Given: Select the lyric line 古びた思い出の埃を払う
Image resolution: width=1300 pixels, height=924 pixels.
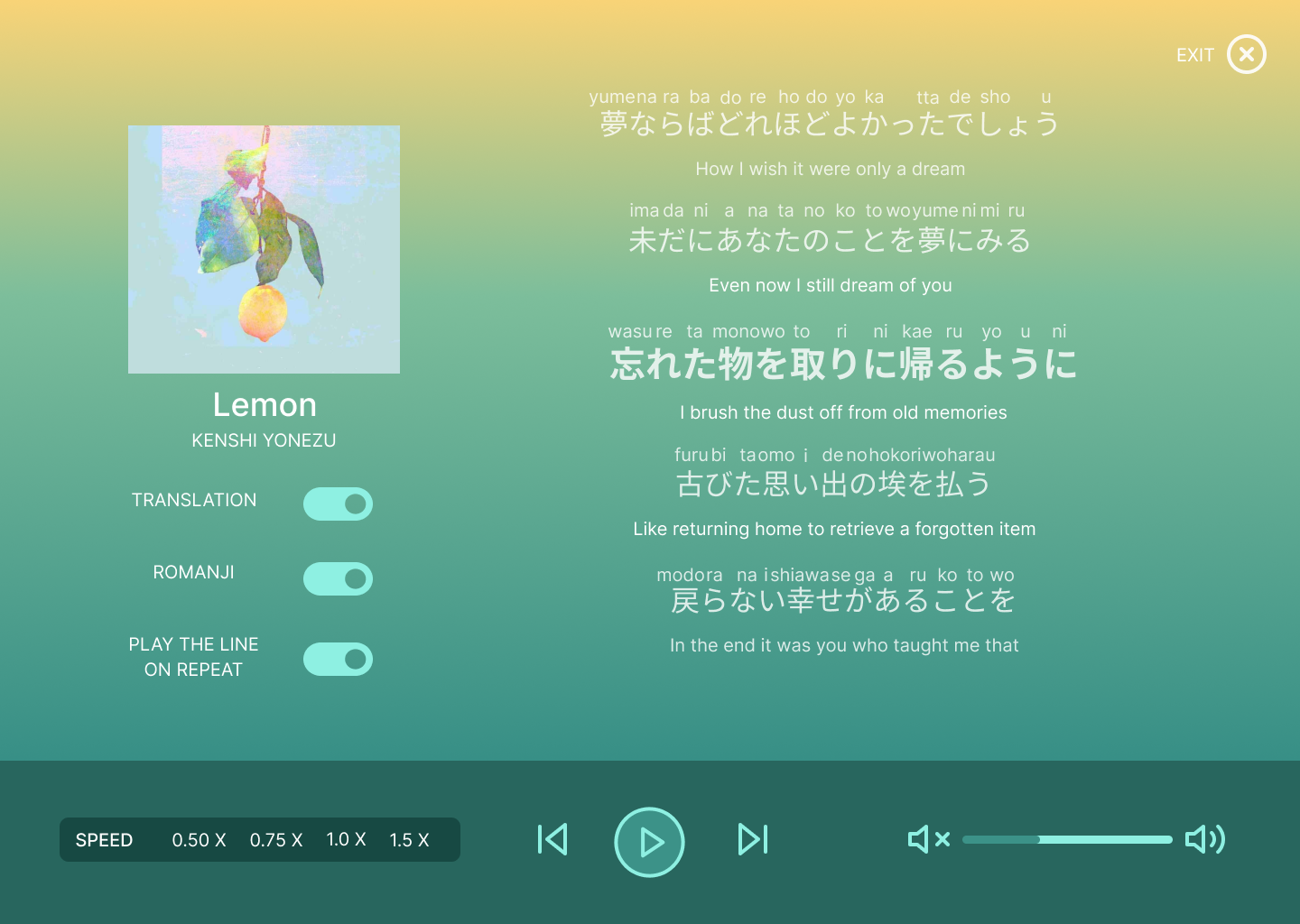Looking at the screenshot, I should 834,484.
